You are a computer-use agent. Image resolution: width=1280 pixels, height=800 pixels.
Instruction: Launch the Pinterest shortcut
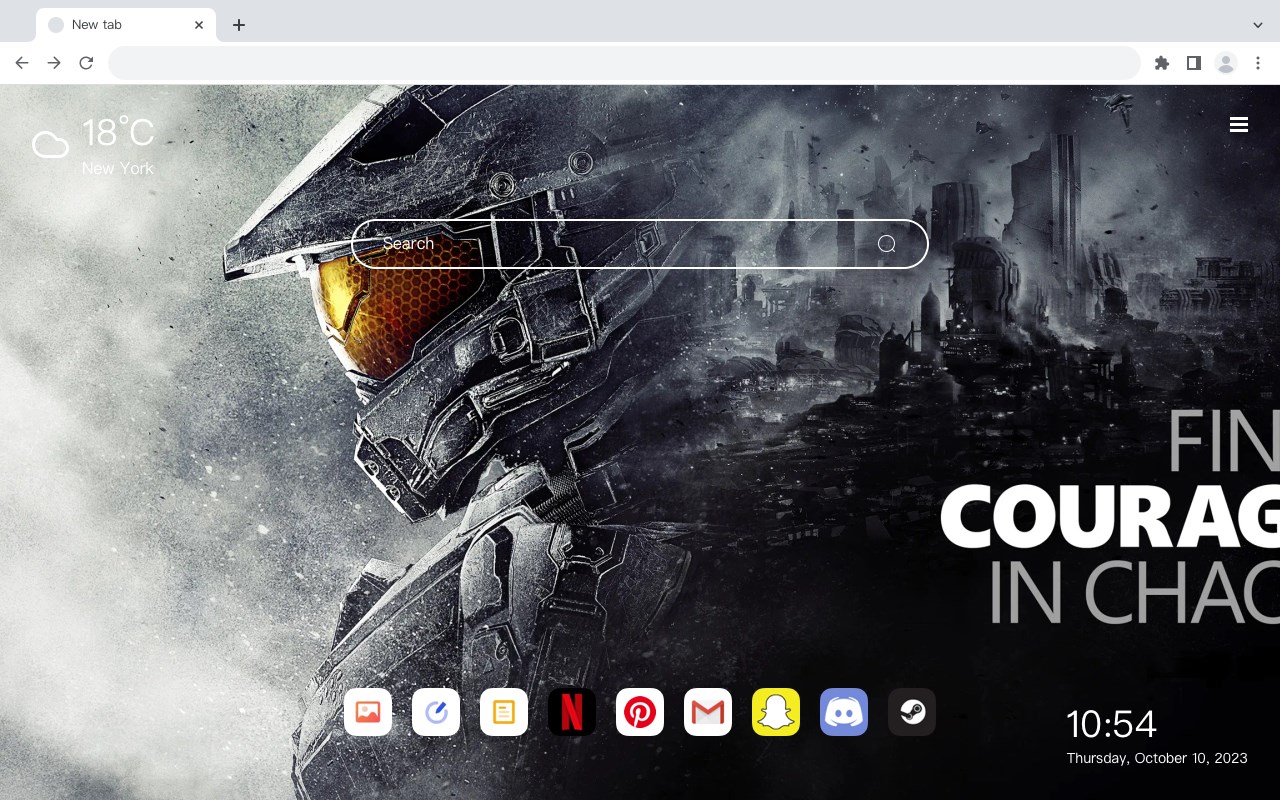(x=640, y=712)
